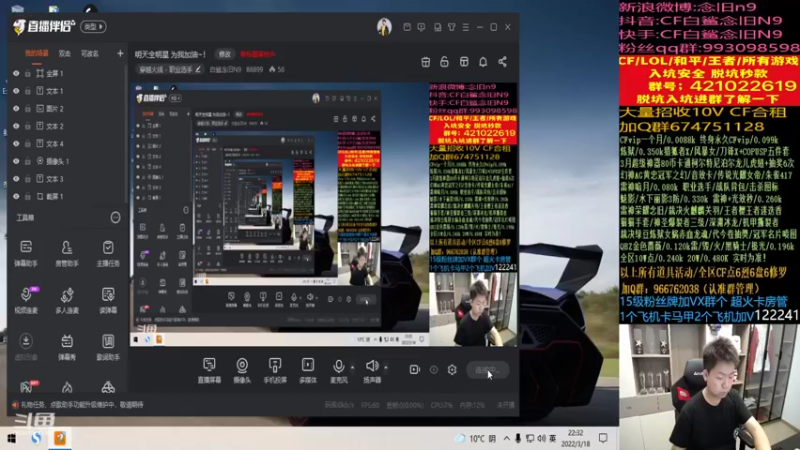This screenshot has height=450, width=800.
Task: Click the category tag with pencil icon
Action: 170,69
